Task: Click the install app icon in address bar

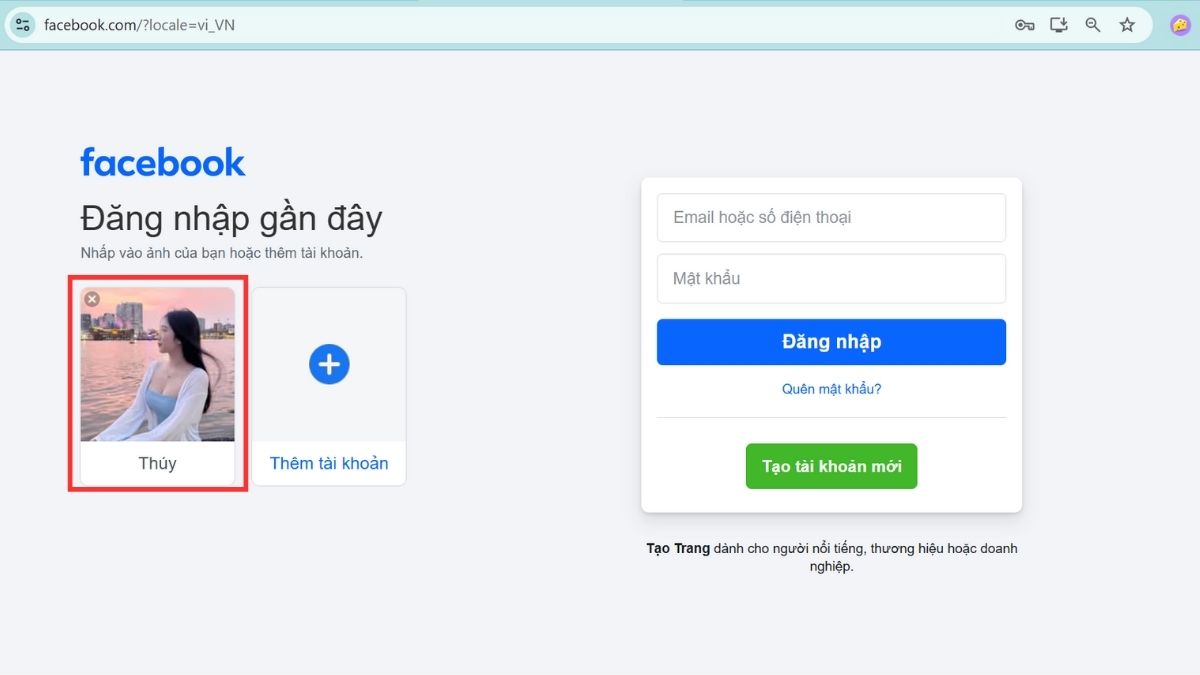Action: 1059,25
